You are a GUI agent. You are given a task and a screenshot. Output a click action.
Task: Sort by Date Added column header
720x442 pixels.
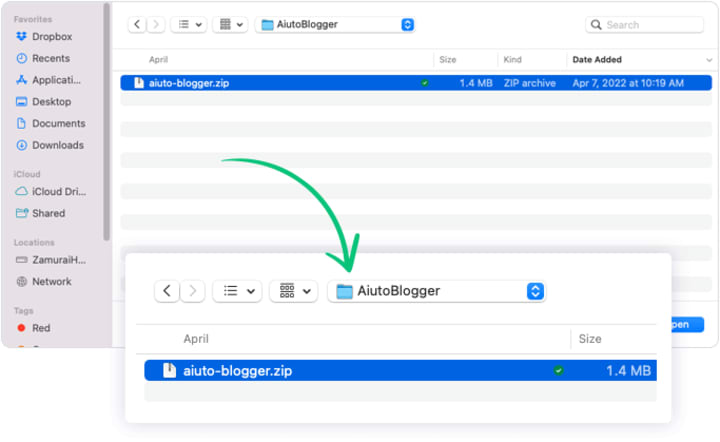pyautogui.click(x=597, y=60)
